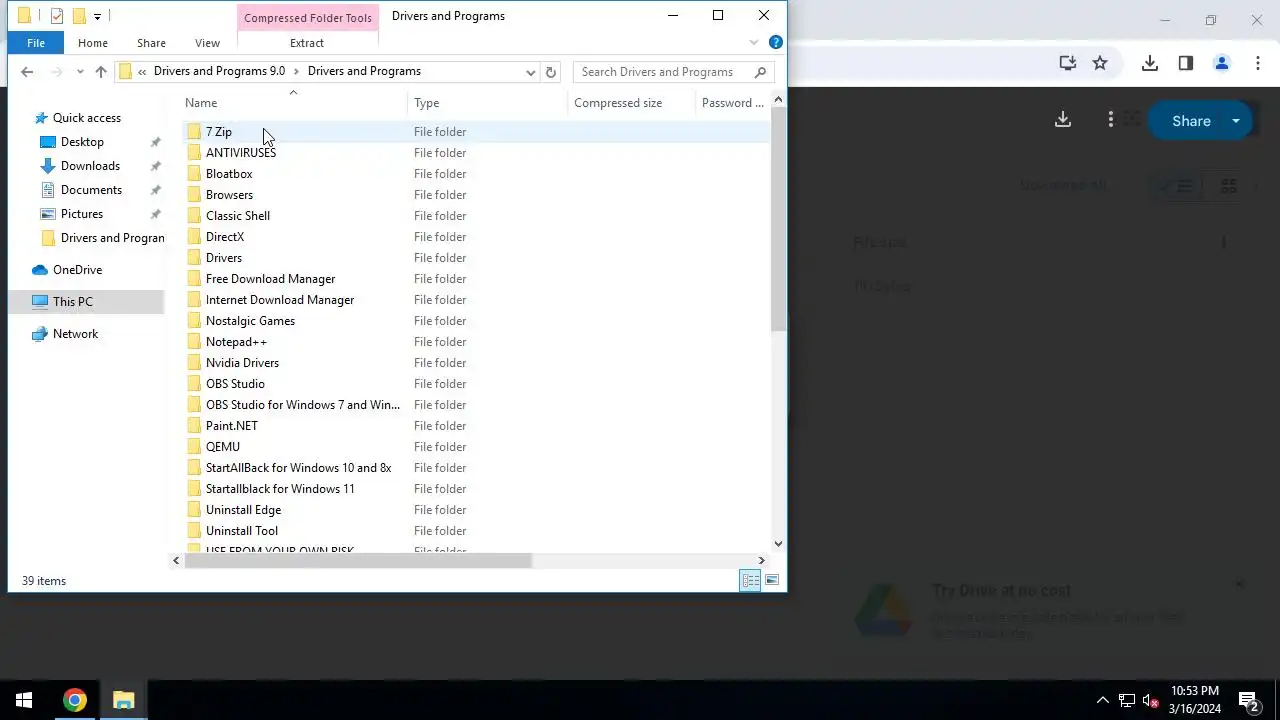Select the Browsers folder icon
The image size is (1280, 720).
click(x=194, y=195)
